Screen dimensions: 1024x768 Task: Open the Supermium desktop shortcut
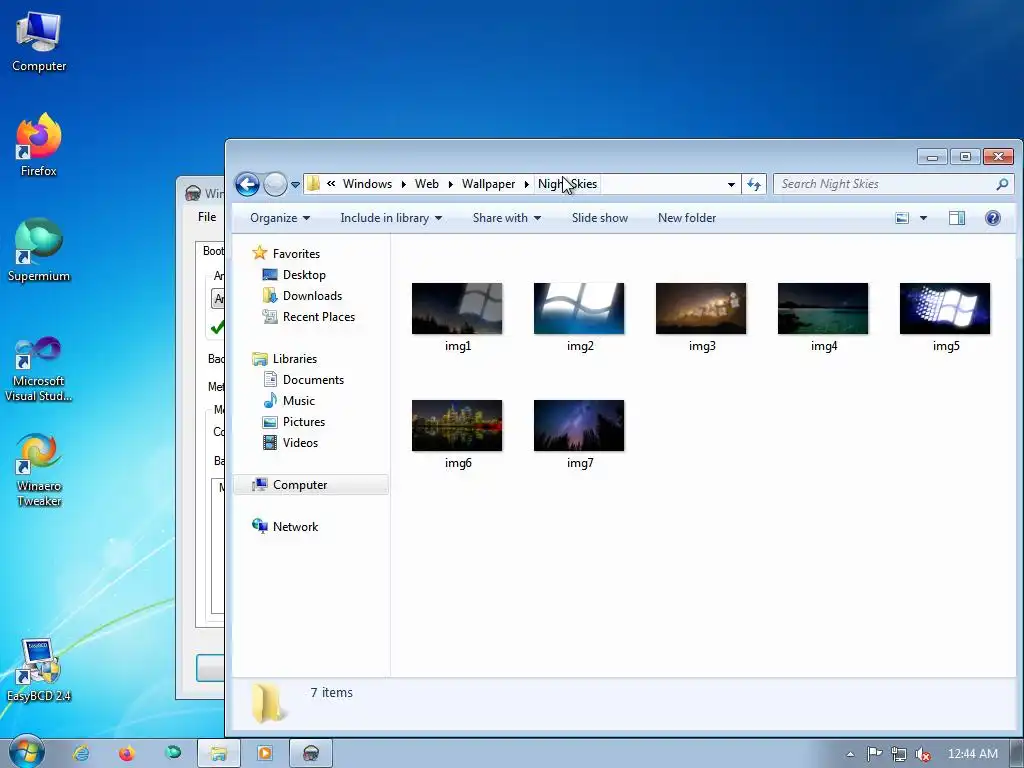[39, 250]
